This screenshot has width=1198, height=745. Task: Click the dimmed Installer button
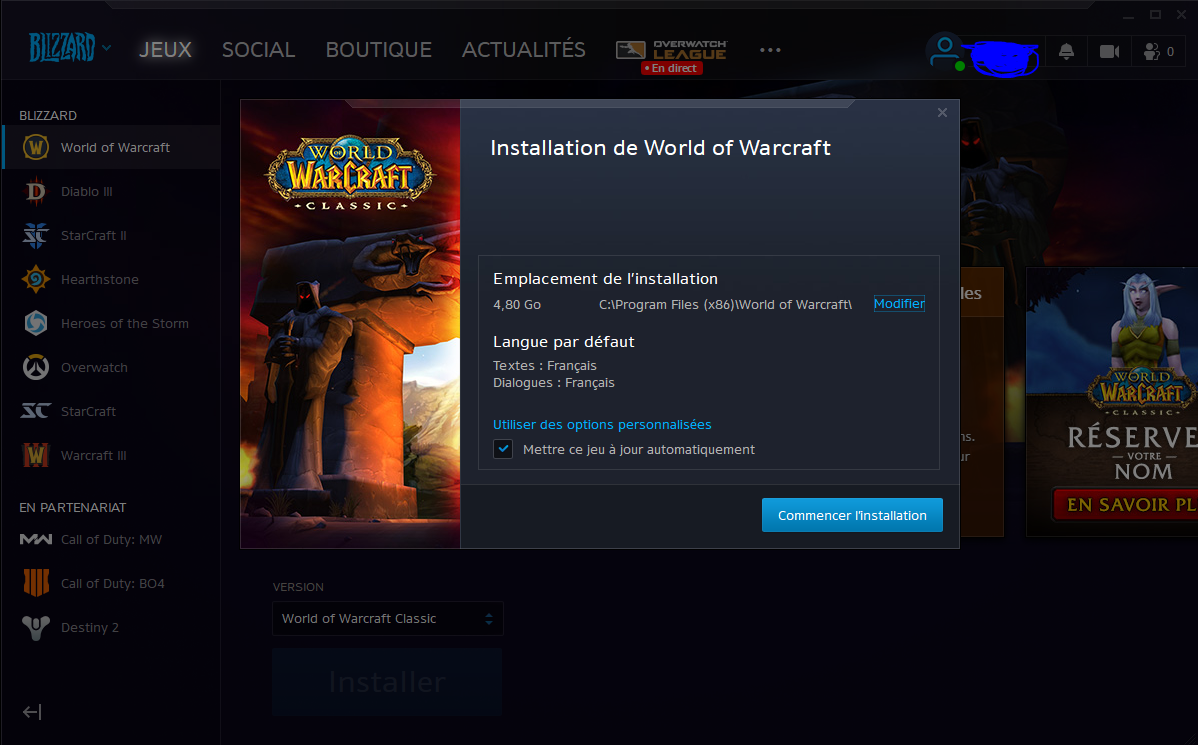pos(387,682)
